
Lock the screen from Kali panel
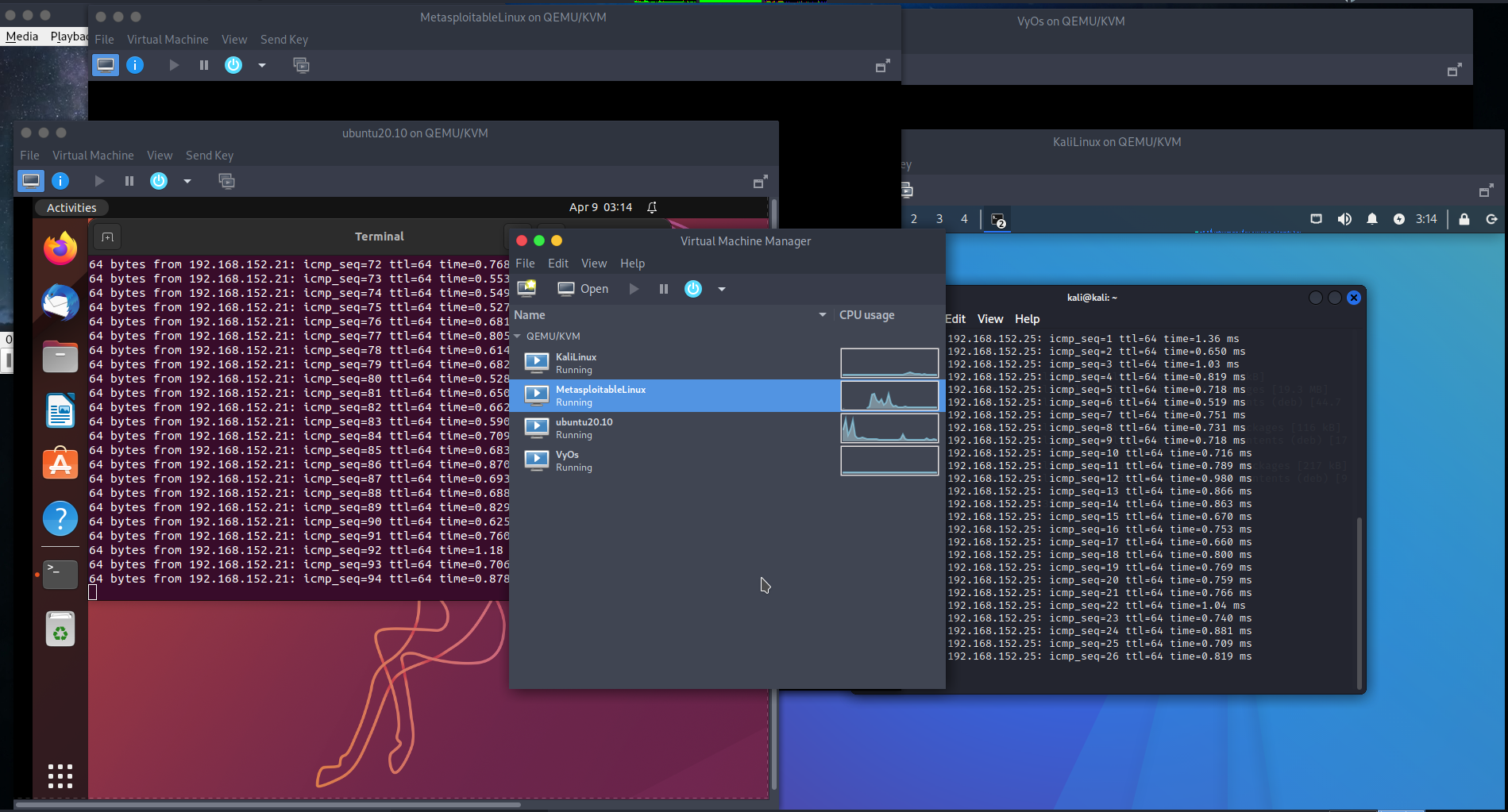(x=1464, y=219)
